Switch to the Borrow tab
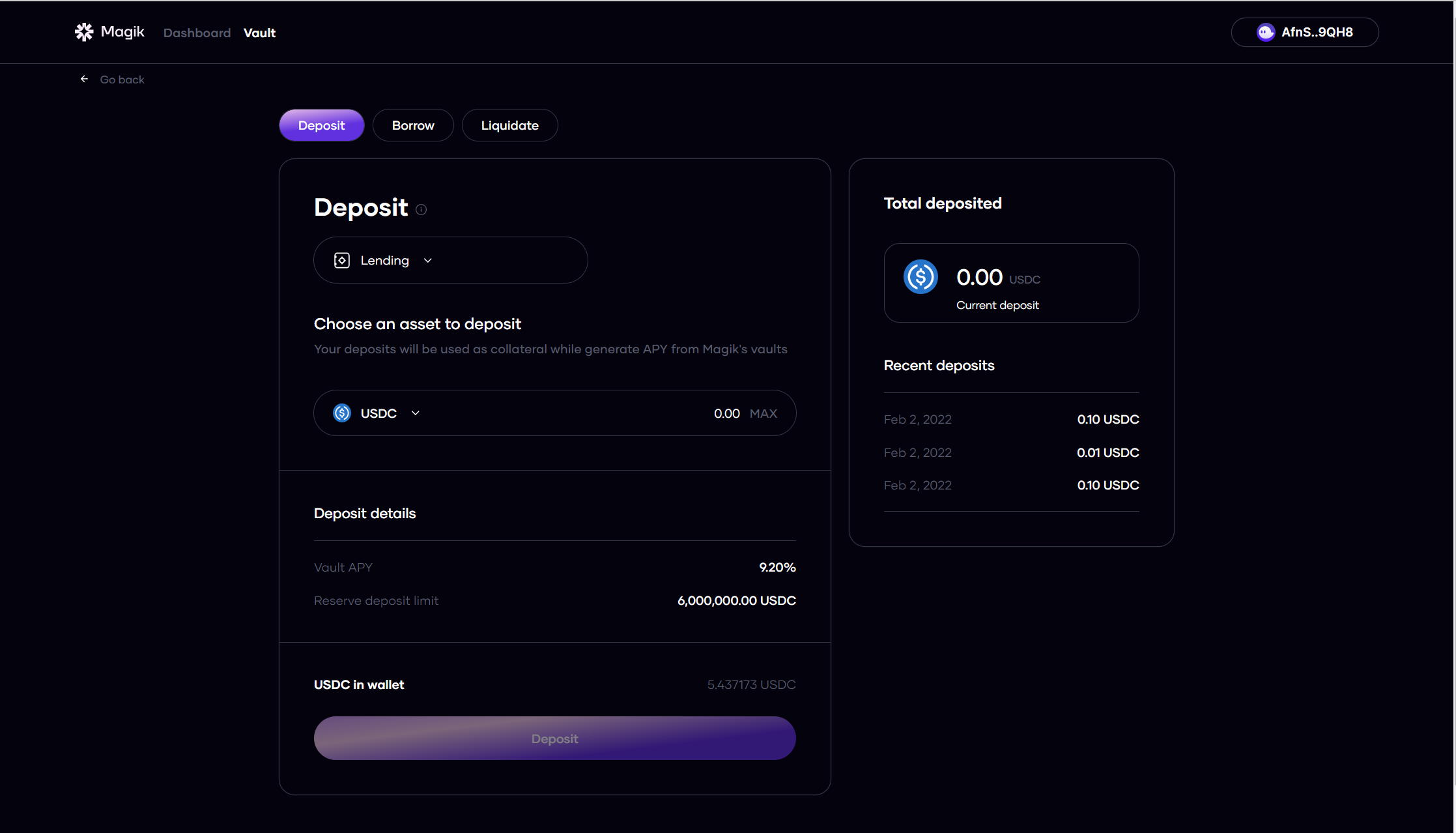Image resolution: width=1456 pixels, height=833 pixels. tap(413, 125)
